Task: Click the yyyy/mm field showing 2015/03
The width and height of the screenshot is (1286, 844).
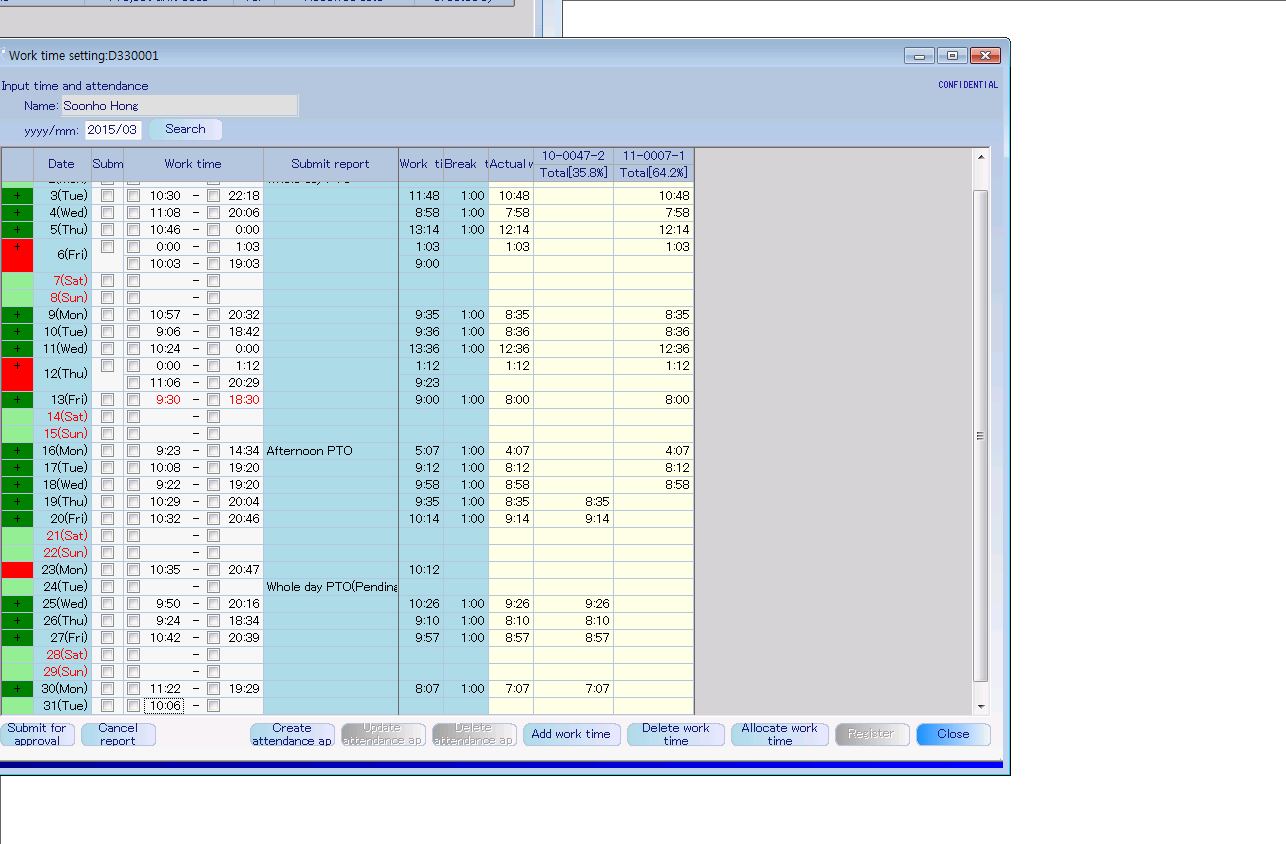Action: [x=113, y=129]
